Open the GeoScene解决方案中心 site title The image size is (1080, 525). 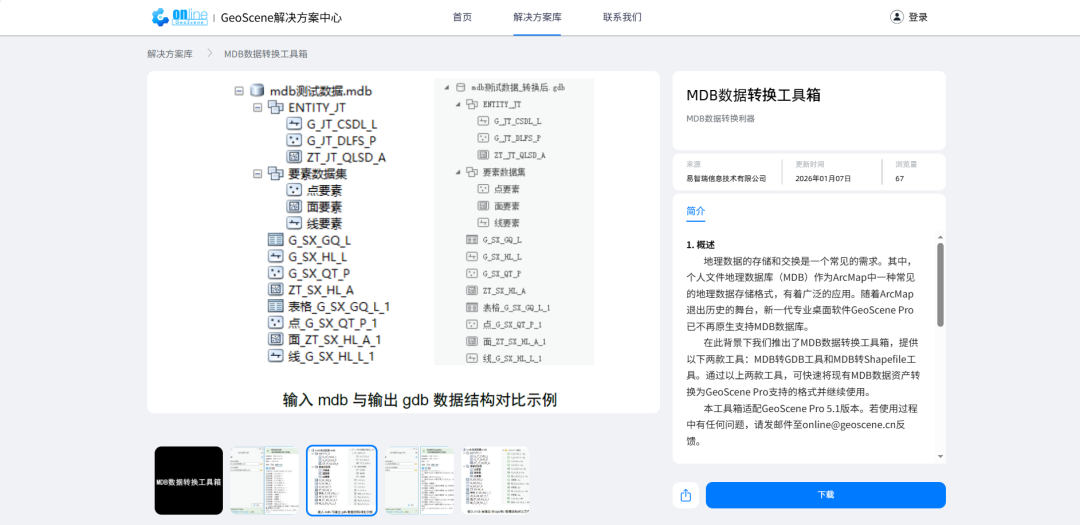point(281,18)
